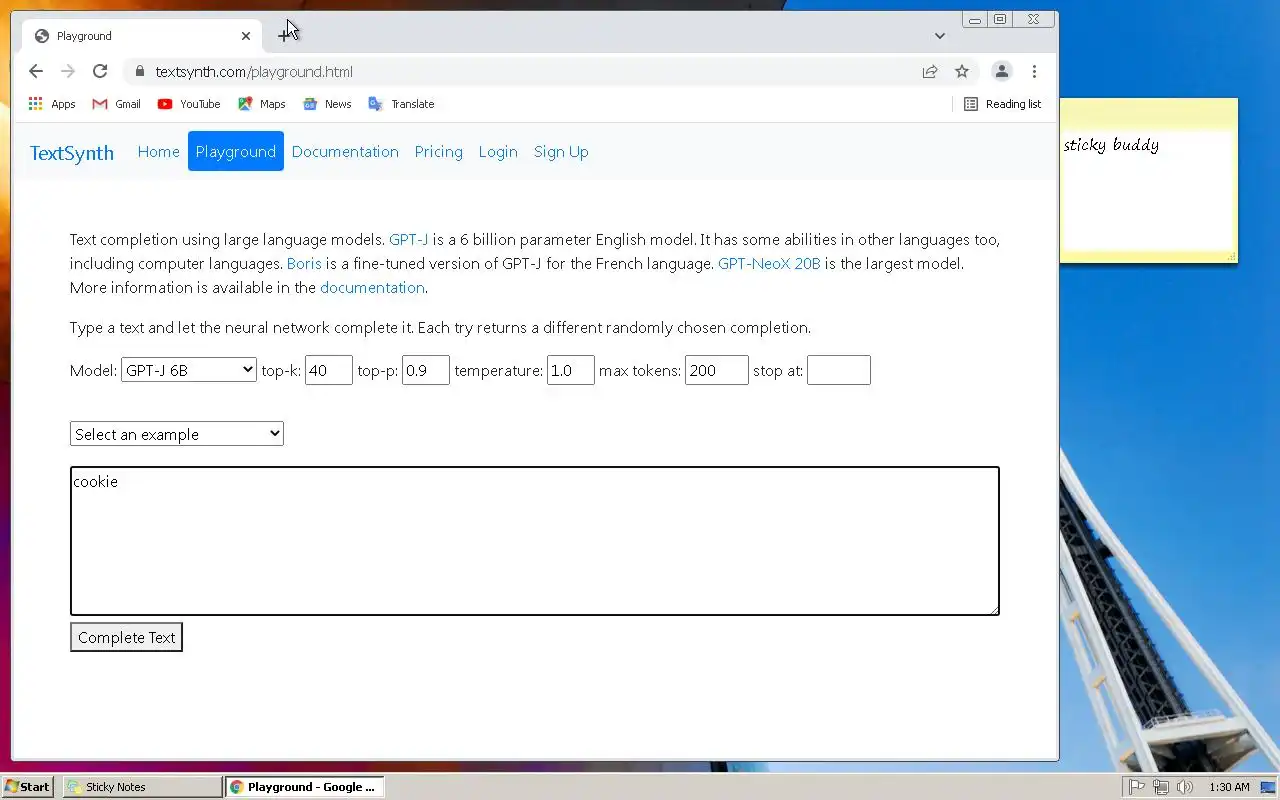Open the Gmail bookmark
The height and width of the screenshot is (800, 1280).
(x=116, y=104)
